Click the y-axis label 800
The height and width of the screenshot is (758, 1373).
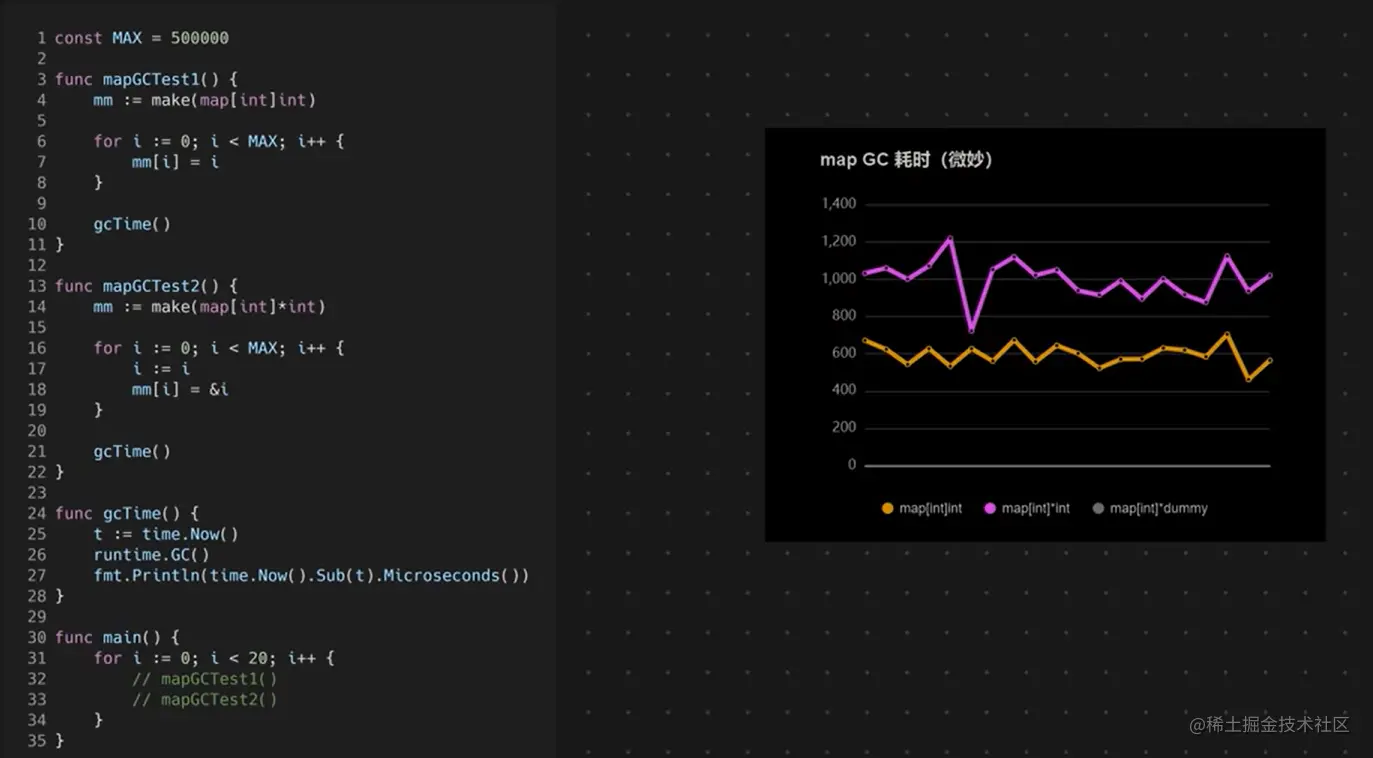coord(844,316)
